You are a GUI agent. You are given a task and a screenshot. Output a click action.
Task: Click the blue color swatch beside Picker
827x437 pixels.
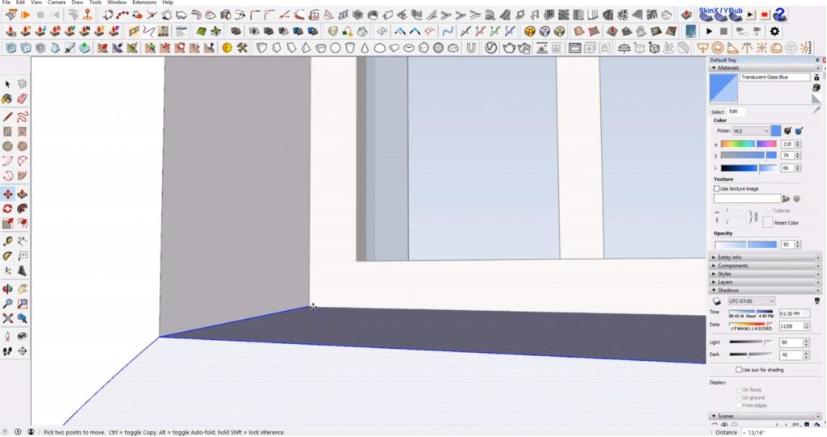click(x=776, y=131)
